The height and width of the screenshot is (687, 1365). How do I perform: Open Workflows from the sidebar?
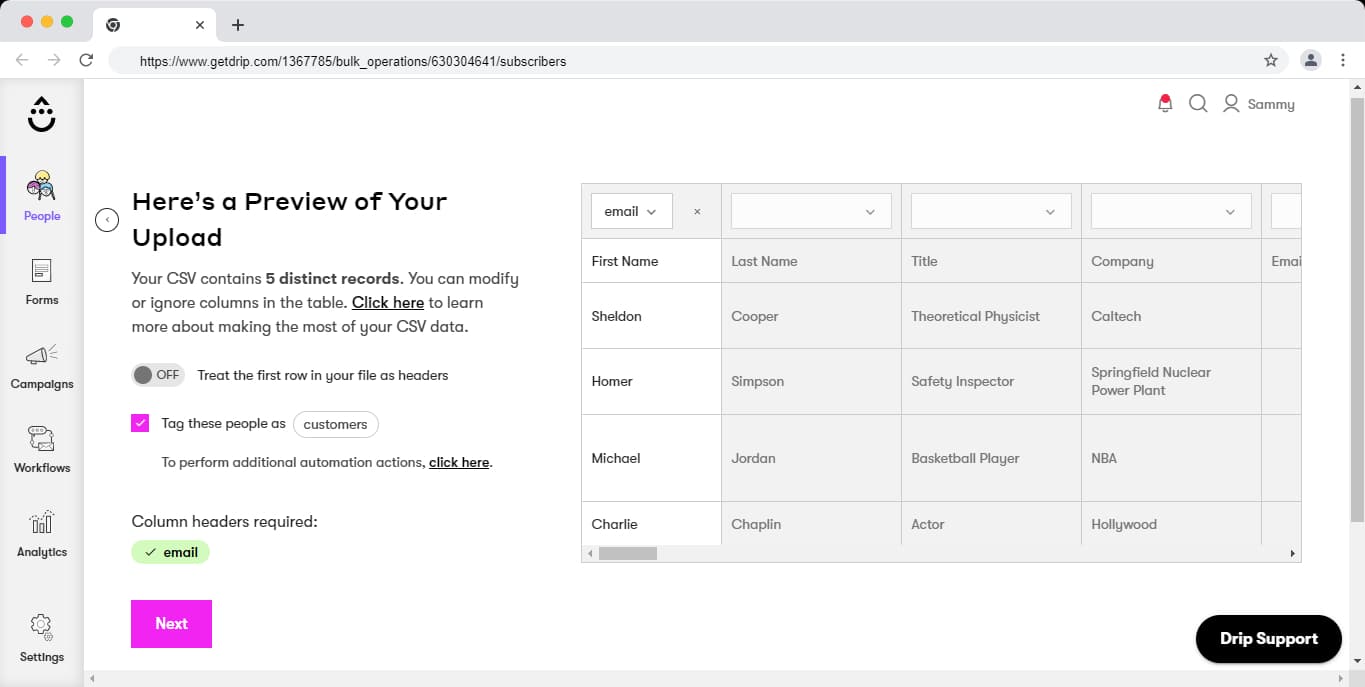(42, 449)
